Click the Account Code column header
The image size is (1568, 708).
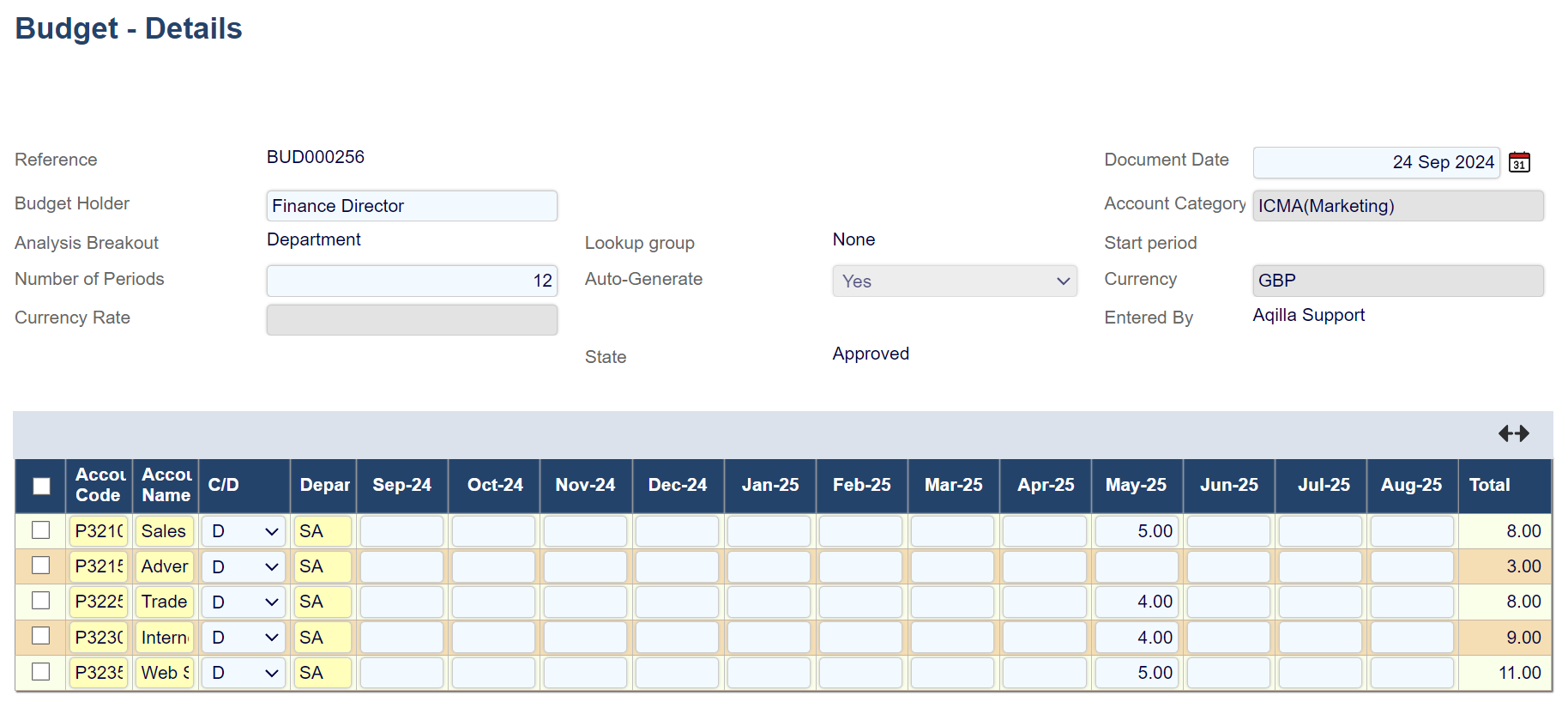coord(100,485)
